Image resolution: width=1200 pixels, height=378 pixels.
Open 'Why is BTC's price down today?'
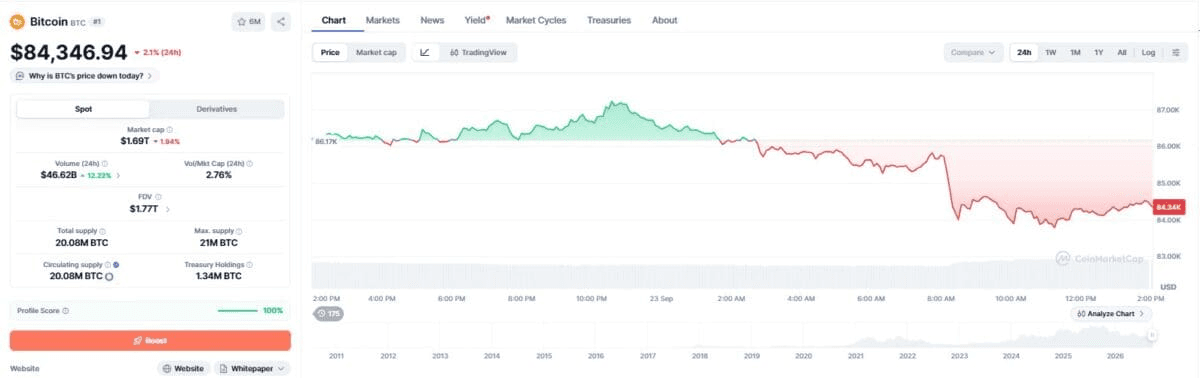(85, 75)
